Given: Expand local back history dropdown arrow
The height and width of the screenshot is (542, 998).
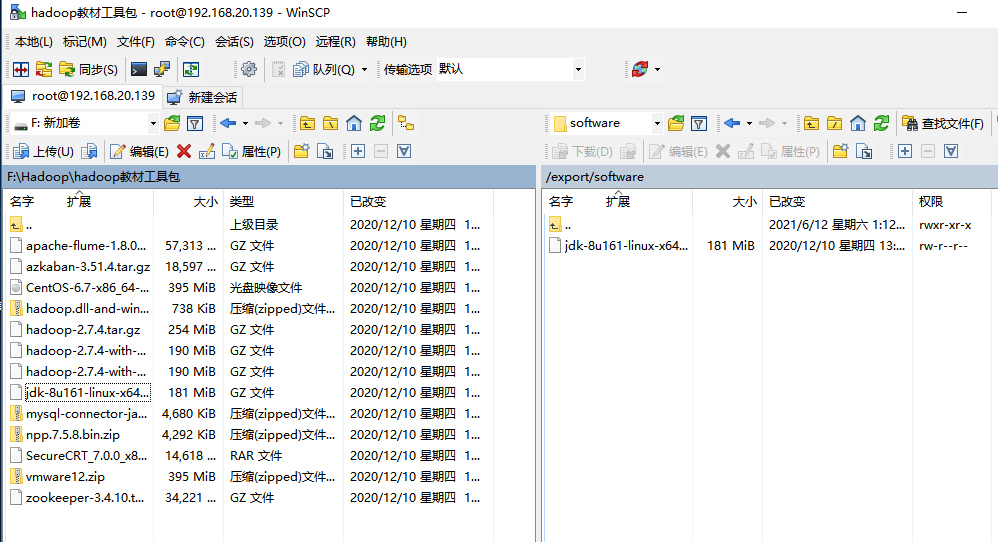Looking at the screenshot, I should coord(245,123).
